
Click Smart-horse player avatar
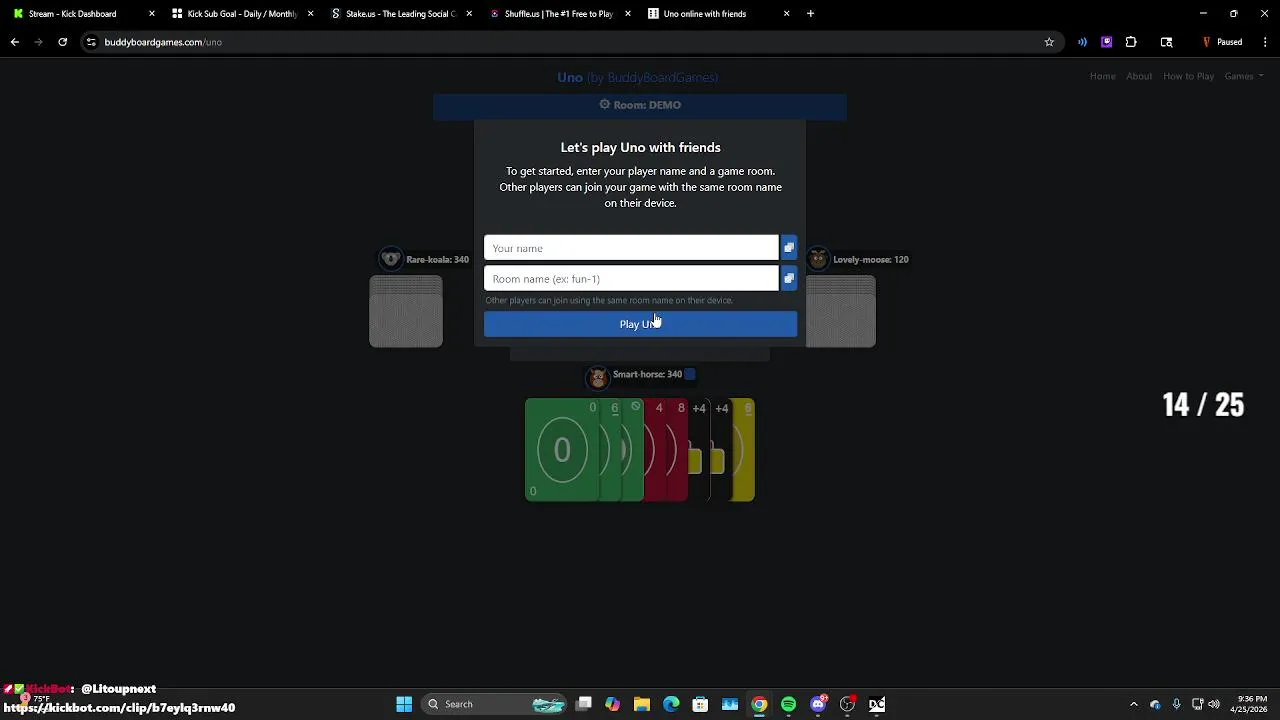point(598,377)
